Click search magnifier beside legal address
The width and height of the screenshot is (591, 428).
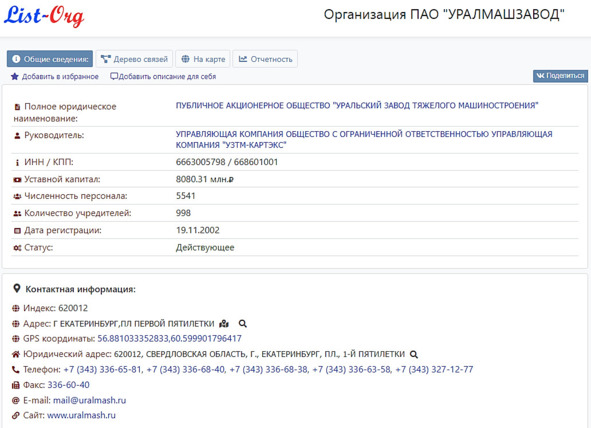[413, 355]
